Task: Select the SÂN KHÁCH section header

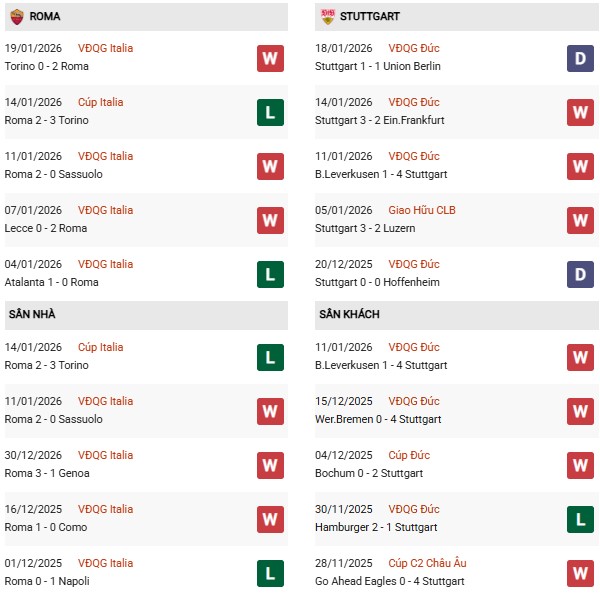Action: pyautogui.click(x=349, y=314)
